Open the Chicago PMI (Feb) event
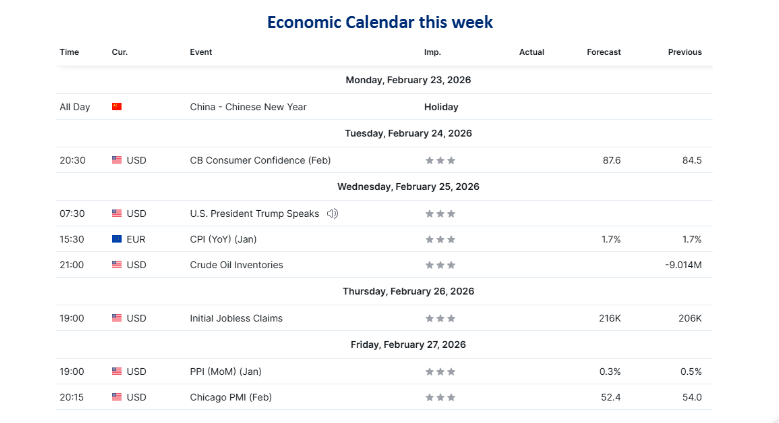This screenshot has width=779, height=423. (231, 397)
